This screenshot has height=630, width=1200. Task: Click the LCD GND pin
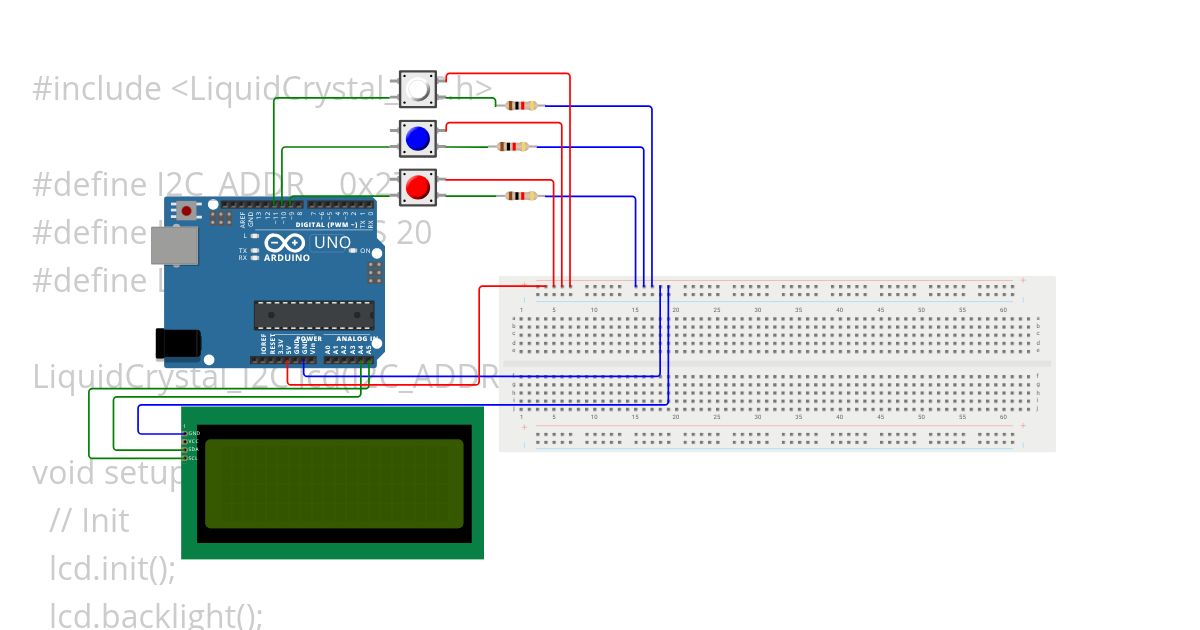[186, 433]
